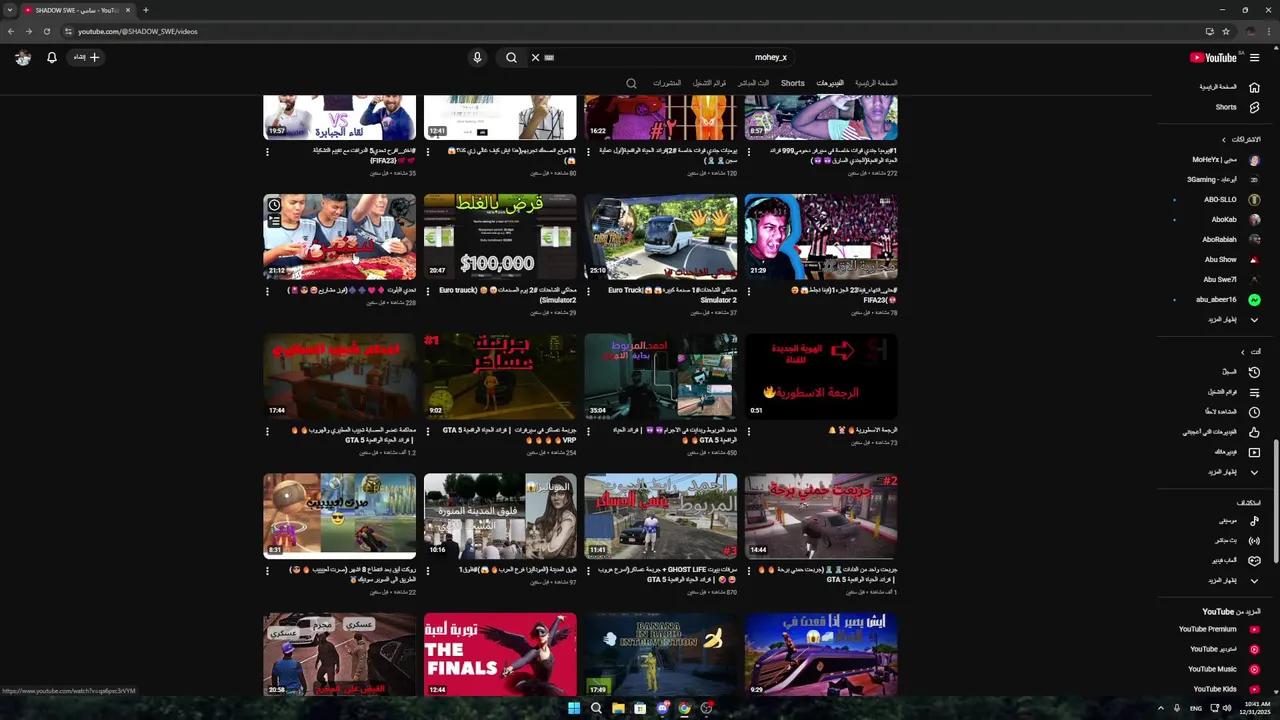Screen dimensions: 1280x720
Task: Go to Home via sidebar house icon
Action: (1254, 87)
